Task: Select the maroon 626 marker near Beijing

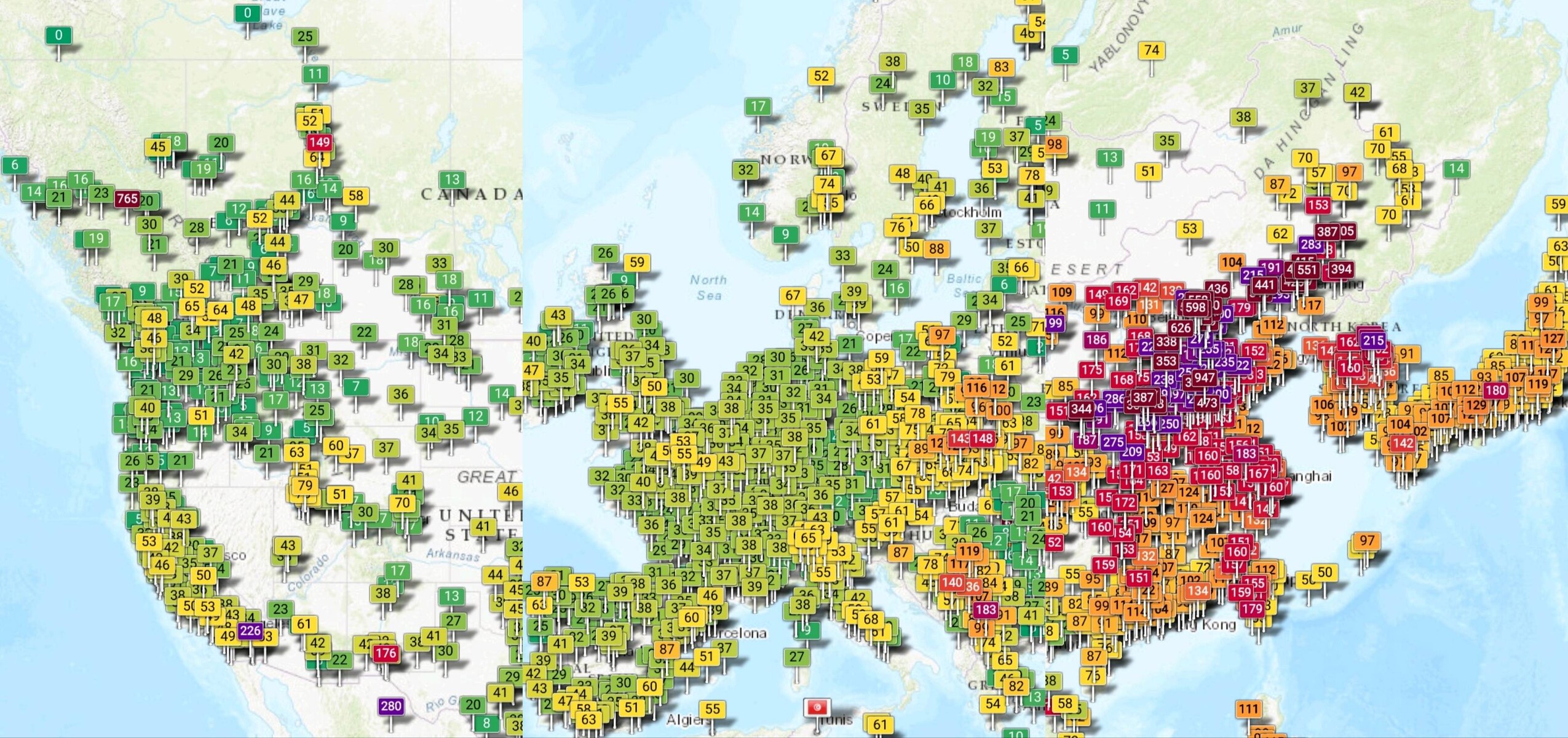Action: pos(1181,328)
